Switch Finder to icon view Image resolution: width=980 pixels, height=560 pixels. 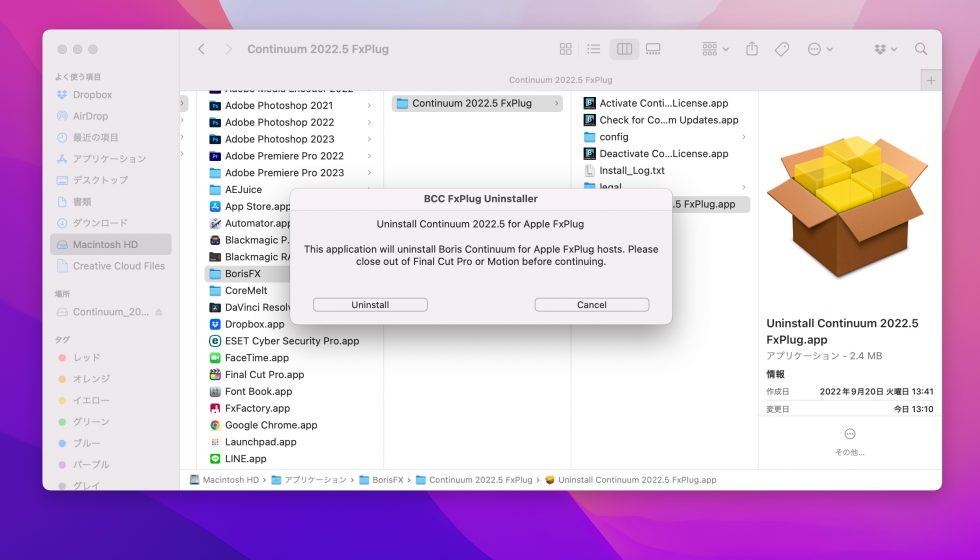point(566,49)
